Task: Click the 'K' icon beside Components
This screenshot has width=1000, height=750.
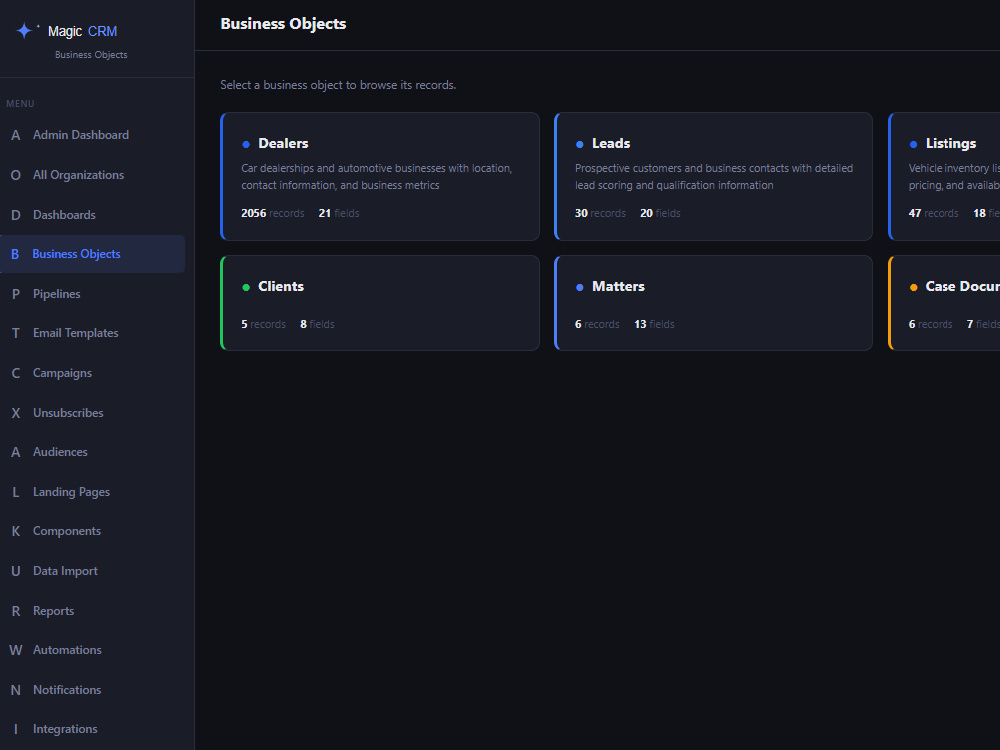Action: coord(16,531)
